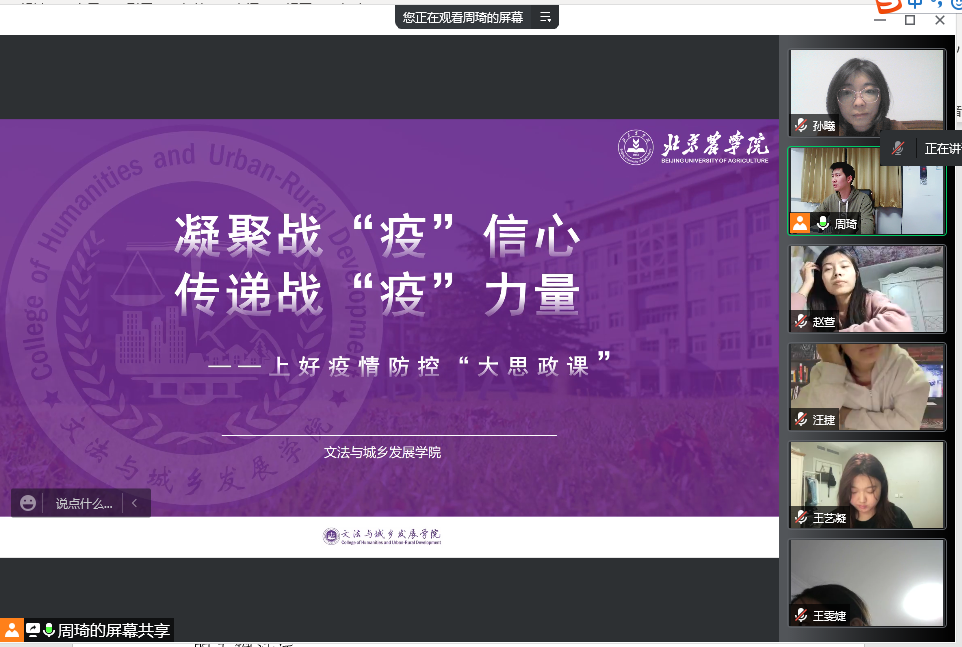Click 汪婕's muted microphone icon
Screen dimensions: 962x647
point(801,419)
